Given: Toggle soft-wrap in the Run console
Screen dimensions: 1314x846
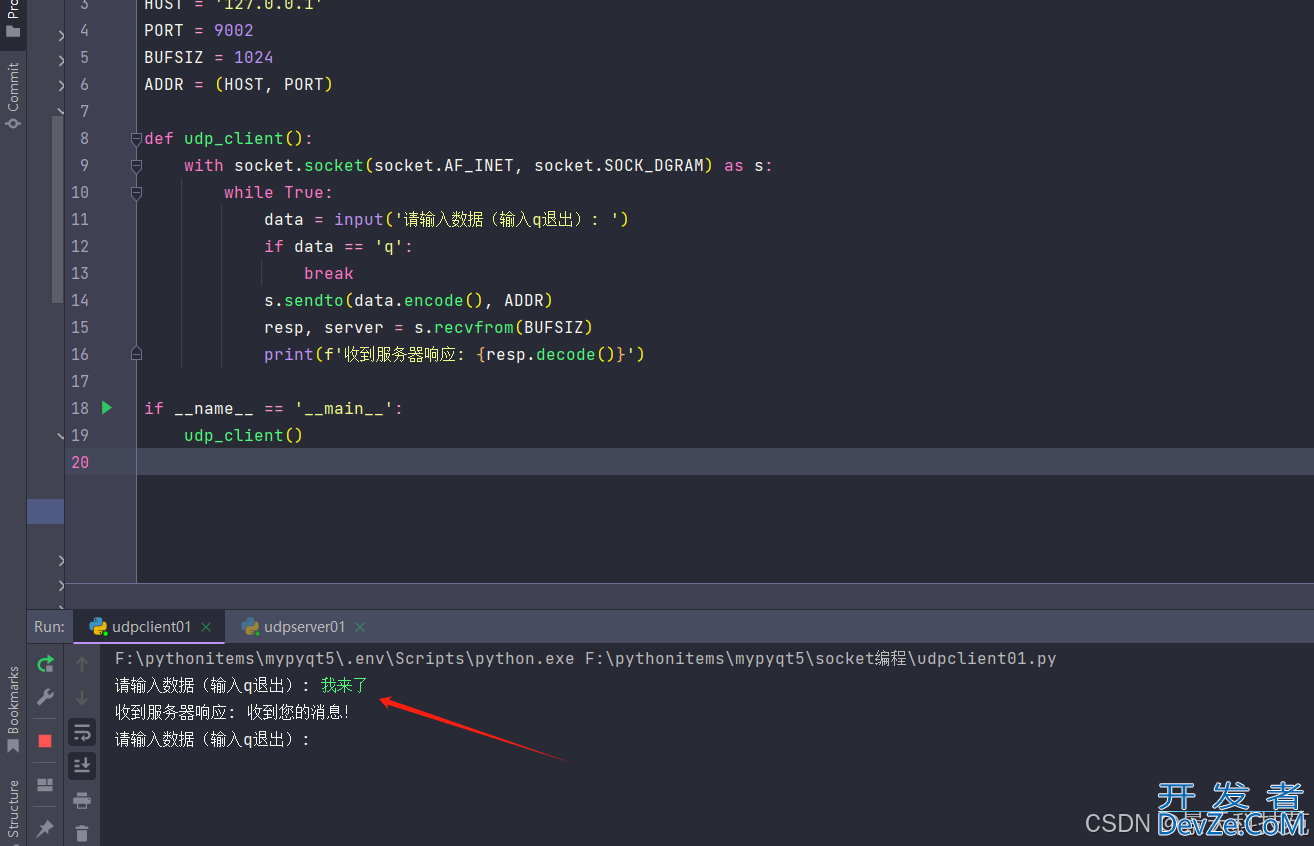Looking at the screenshot, I should [x=82, y=732].
